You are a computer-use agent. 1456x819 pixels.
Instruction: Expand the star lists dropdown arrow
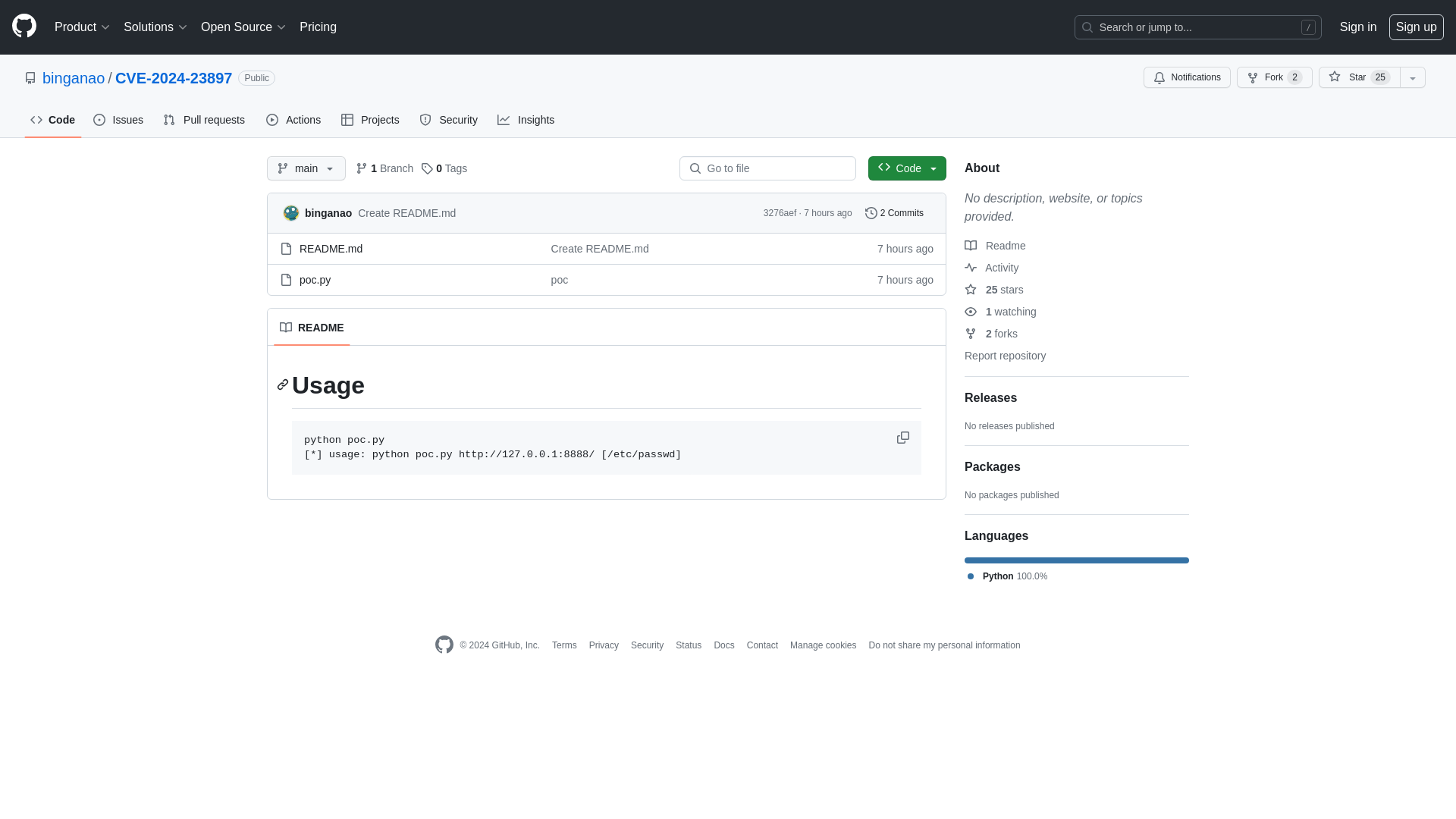pos(1413,77)
